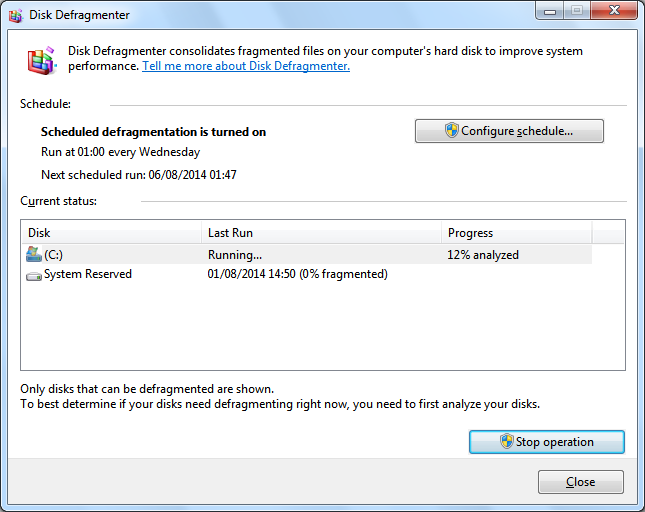Click the Progress column header
The height and width of the screenshot is (512, 645).
[x=516, y=232]
